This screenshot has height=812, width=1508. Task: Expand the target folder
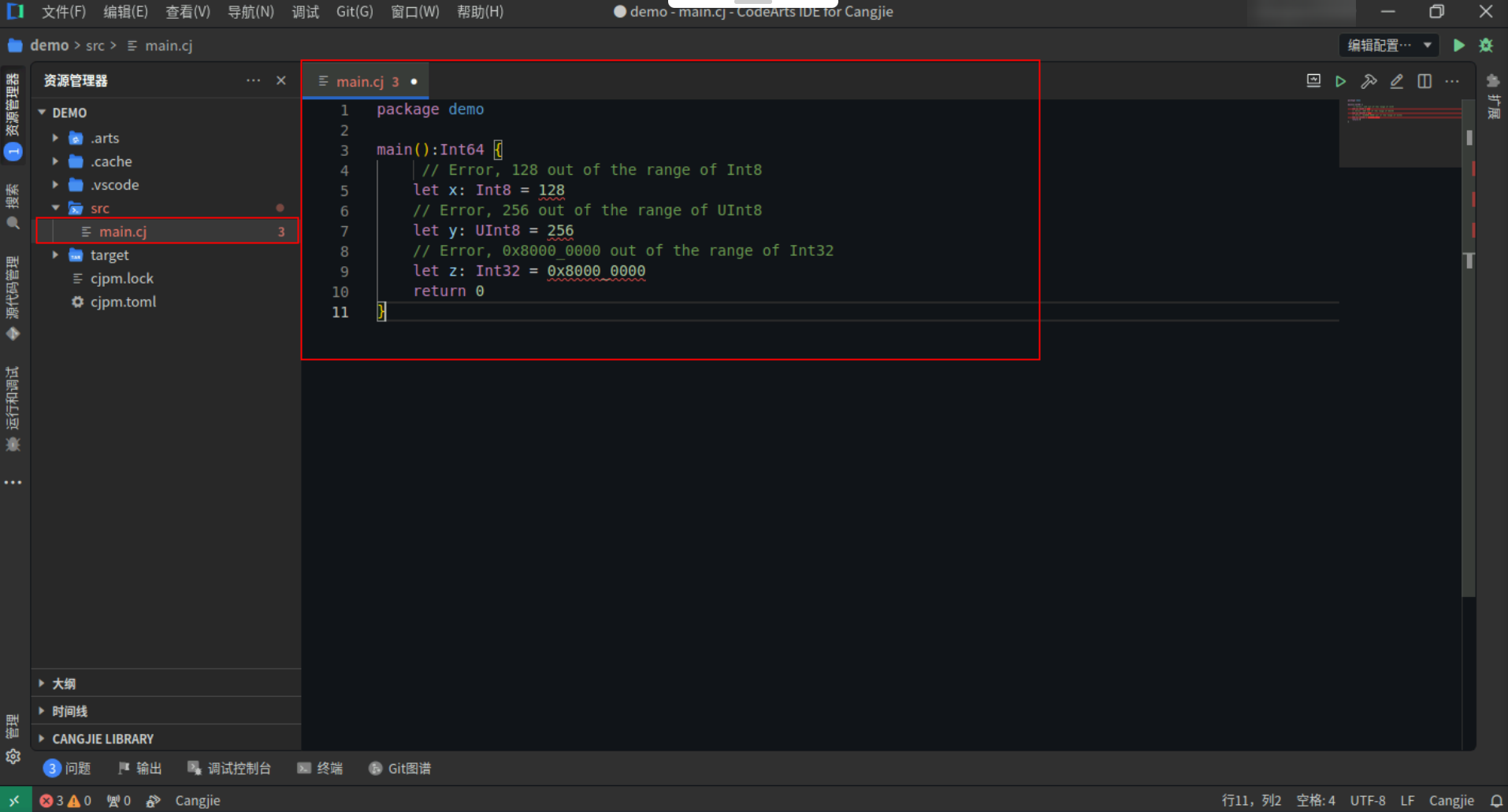[x=56, y=255]
